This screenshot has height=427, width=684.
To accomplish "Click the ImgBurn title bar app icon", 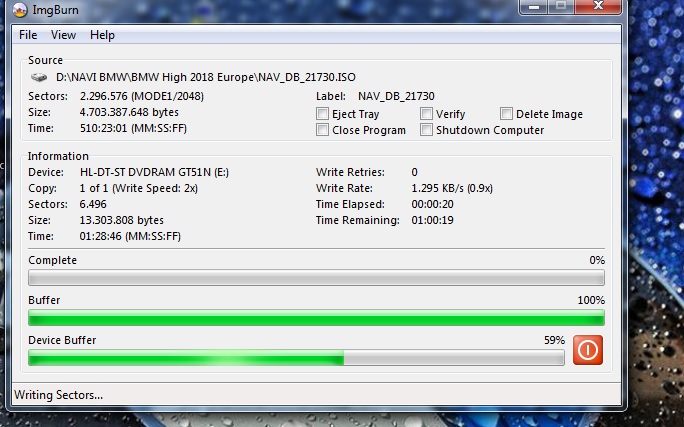I will pyautogui.click(x=20, y=10).
